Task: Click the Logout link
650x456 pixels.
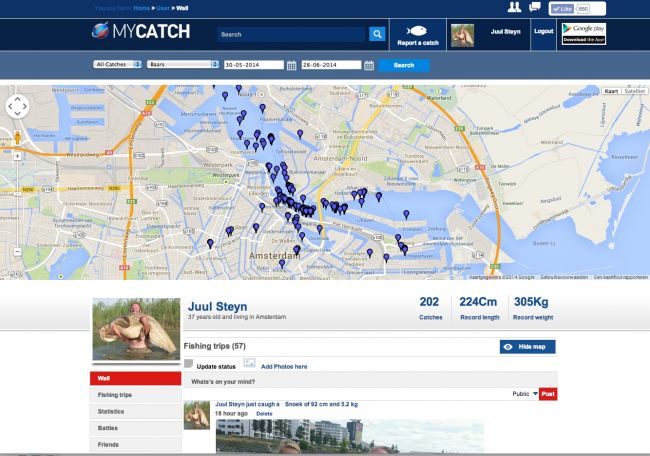Action: [543, 31]
